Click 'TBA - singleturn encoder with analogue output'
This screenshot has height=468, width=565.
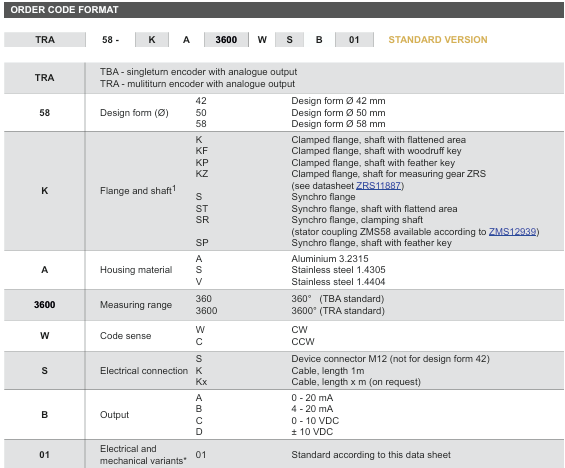(x=199, y=72)
